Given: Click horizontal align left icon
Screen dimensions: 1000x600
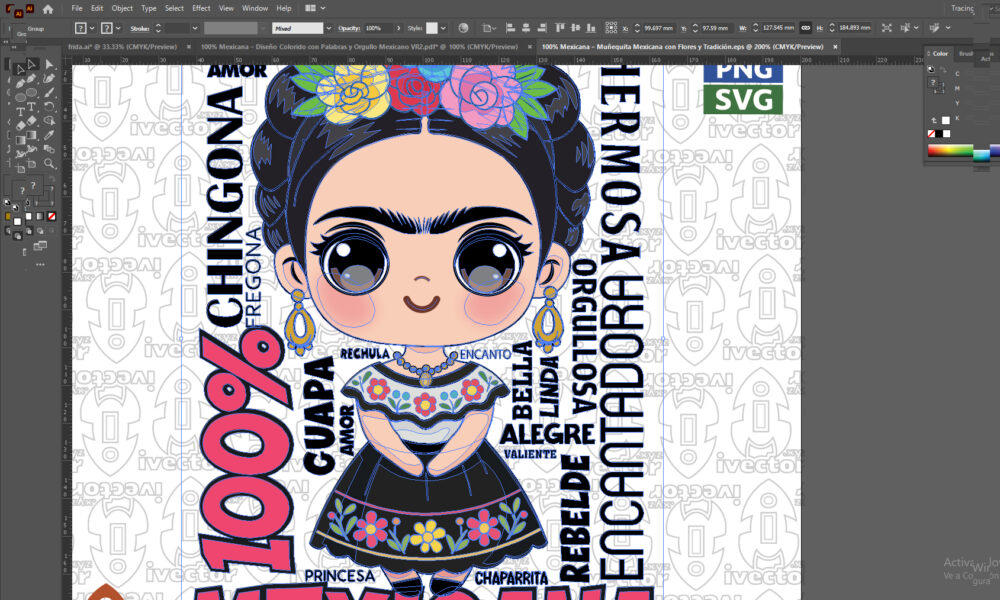Looking at the screenshot, I should pos(510,28).
